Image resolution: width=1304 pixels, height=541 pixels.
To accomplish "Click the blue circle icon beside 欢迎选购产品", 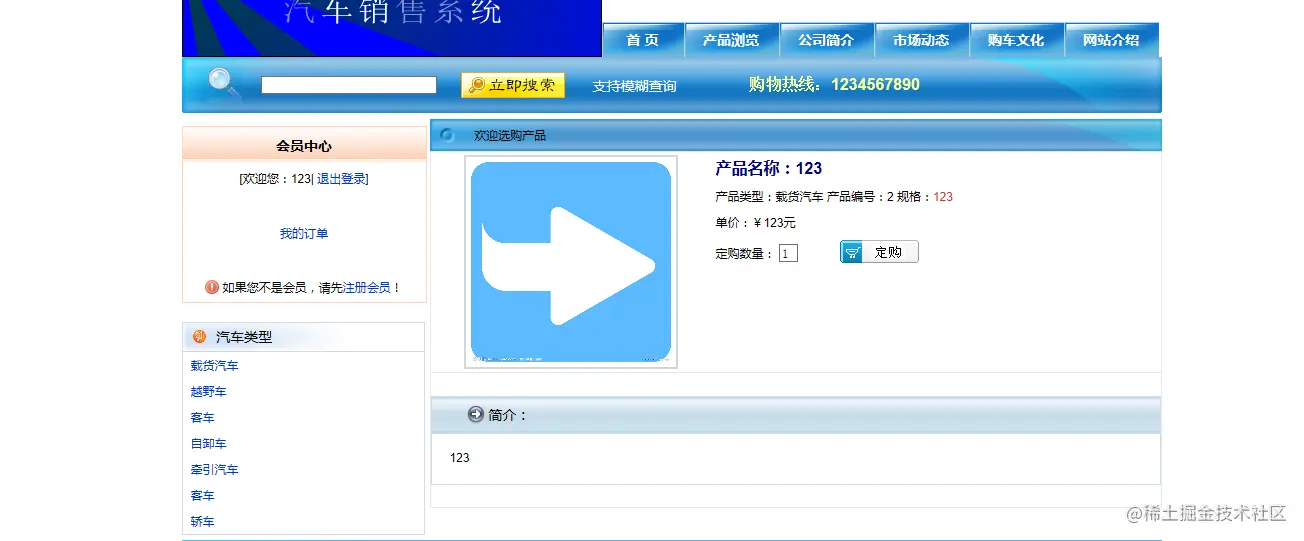I will (x=447, y=135).
